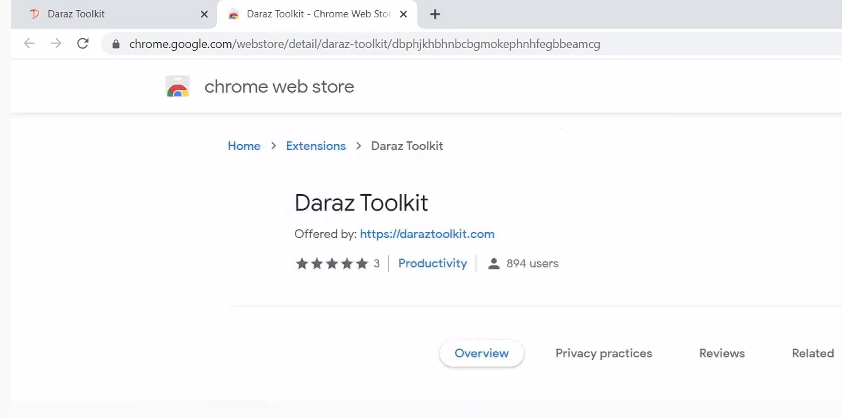
Task: Open the Productivity category link
Action: tap(432, 264)
